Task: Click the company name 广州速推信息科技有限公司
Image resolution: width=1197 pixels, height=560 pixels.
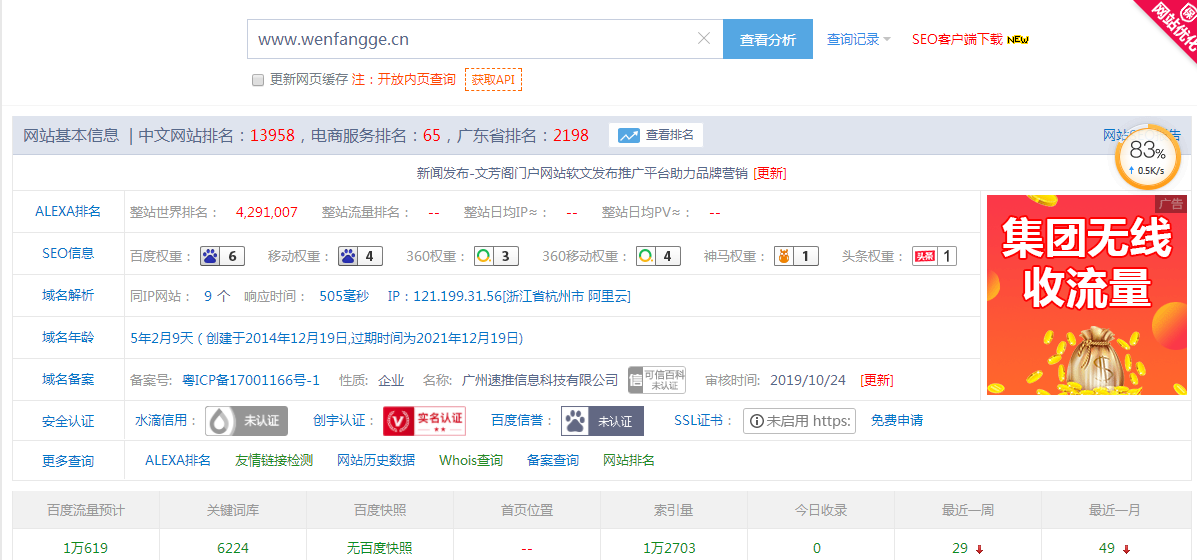Action: 540,380
